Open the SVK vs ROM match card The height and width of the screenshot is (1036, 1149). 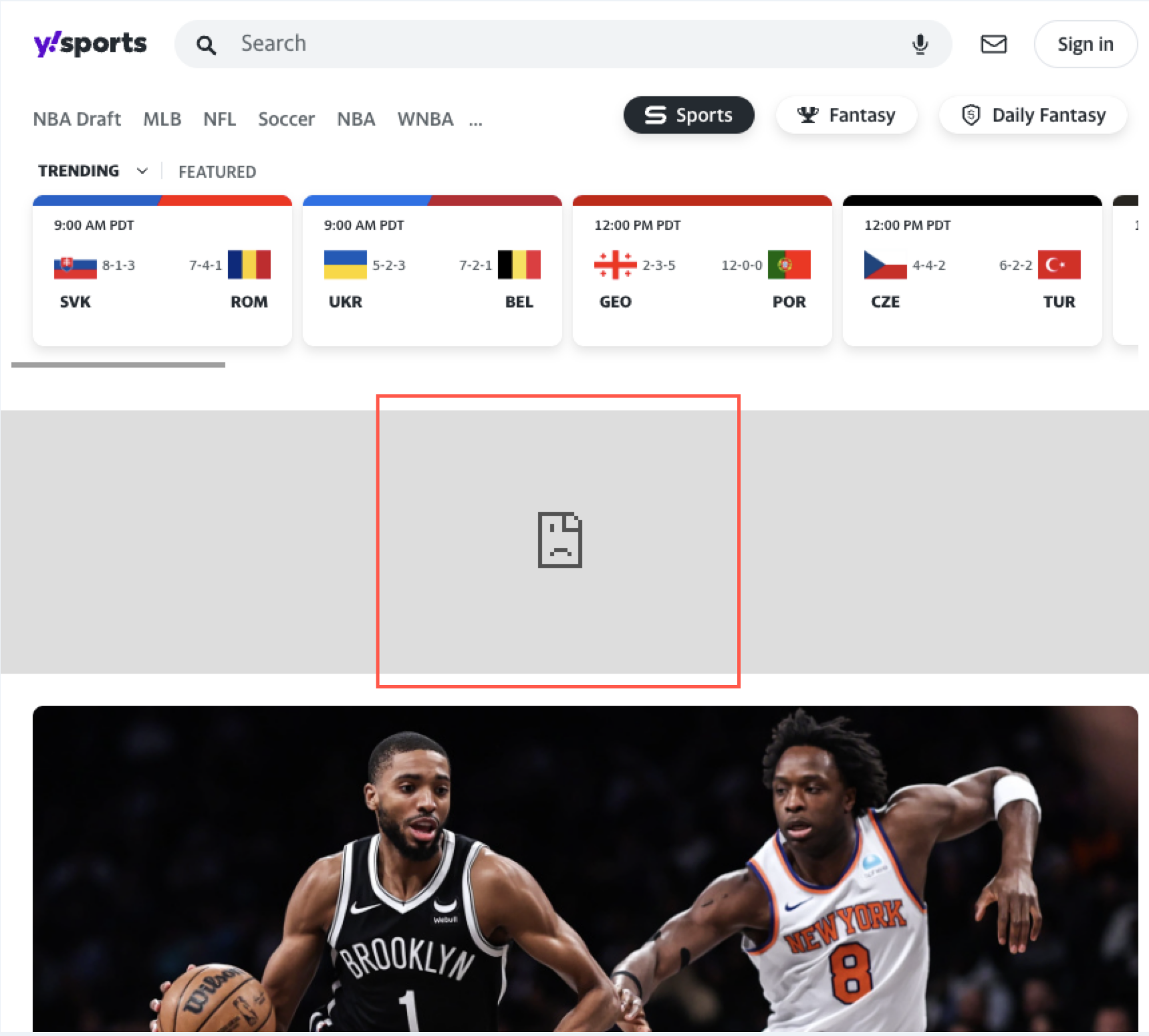click(162, 271)
